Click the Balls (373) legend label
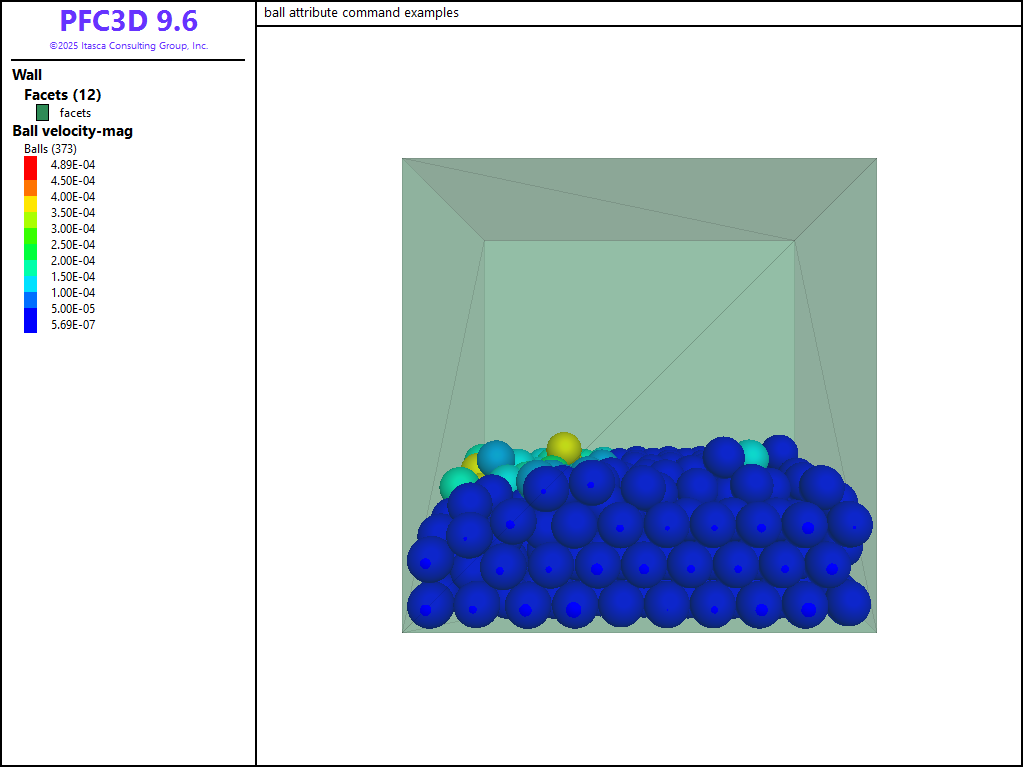Viewport: 1024px width, 768px height. pos(50,149)
